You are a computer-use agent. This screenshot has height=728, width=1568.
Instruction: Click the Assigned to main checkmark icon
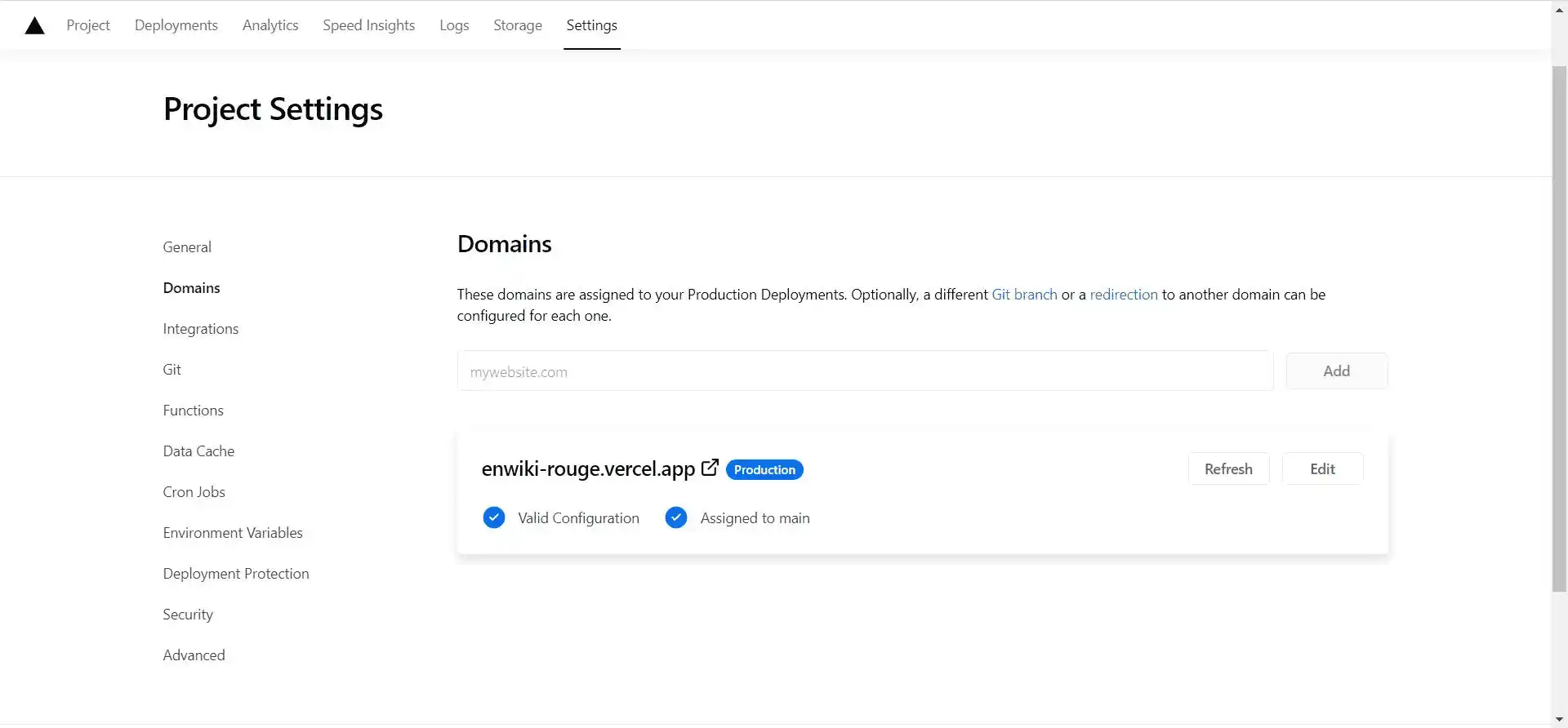pyautogui.click(x=676, y=517)
